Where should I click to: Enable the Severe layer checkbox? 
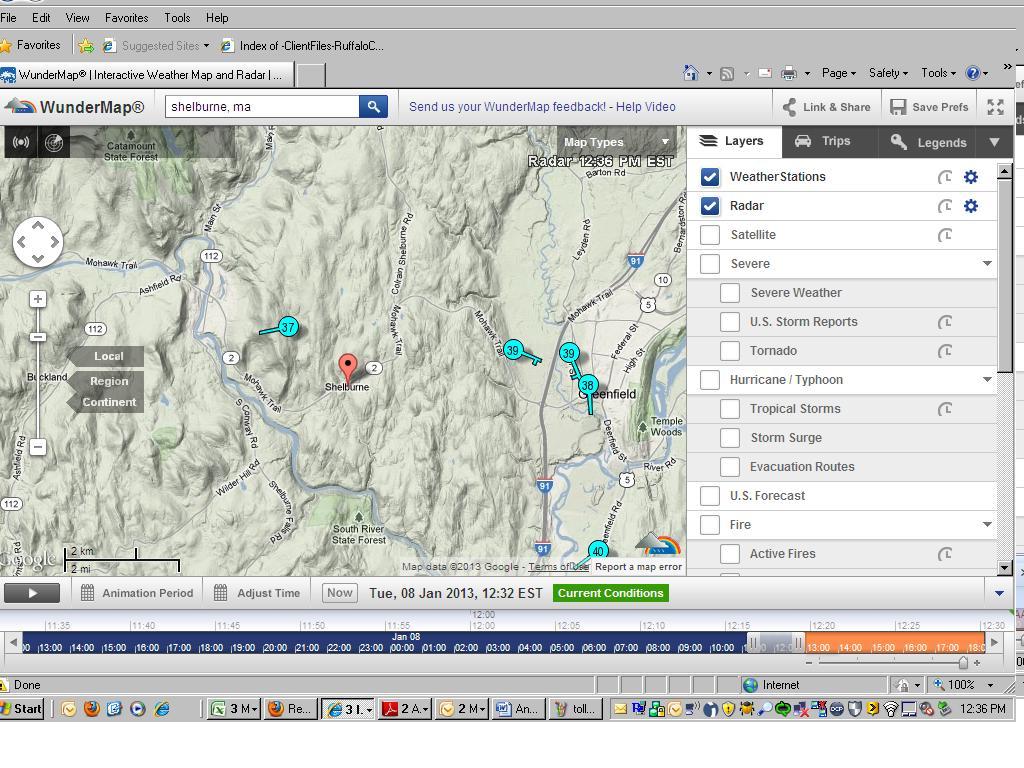pyautogui.click(x=710, y=264)
